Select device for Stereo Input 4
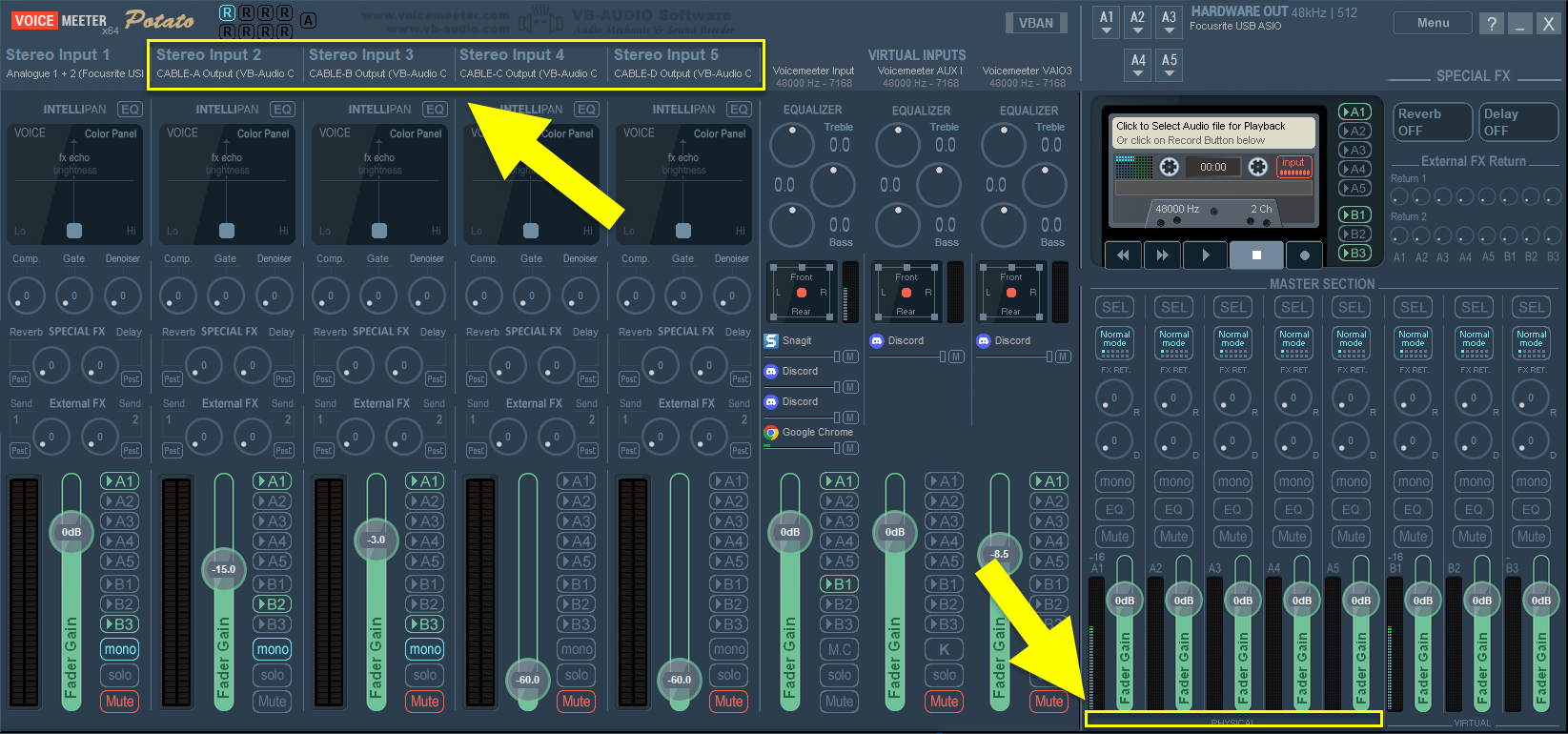Viewport: 1568px width, 734px height. coord(529,73)
